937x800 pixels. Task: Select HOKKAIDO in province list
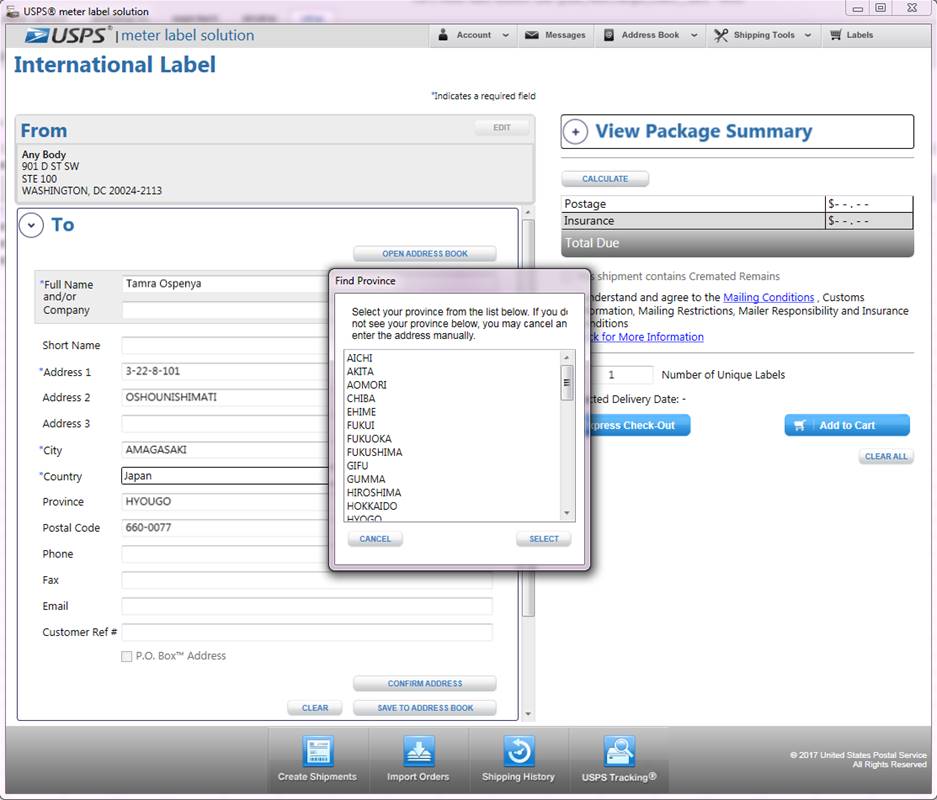pos(372,505)
